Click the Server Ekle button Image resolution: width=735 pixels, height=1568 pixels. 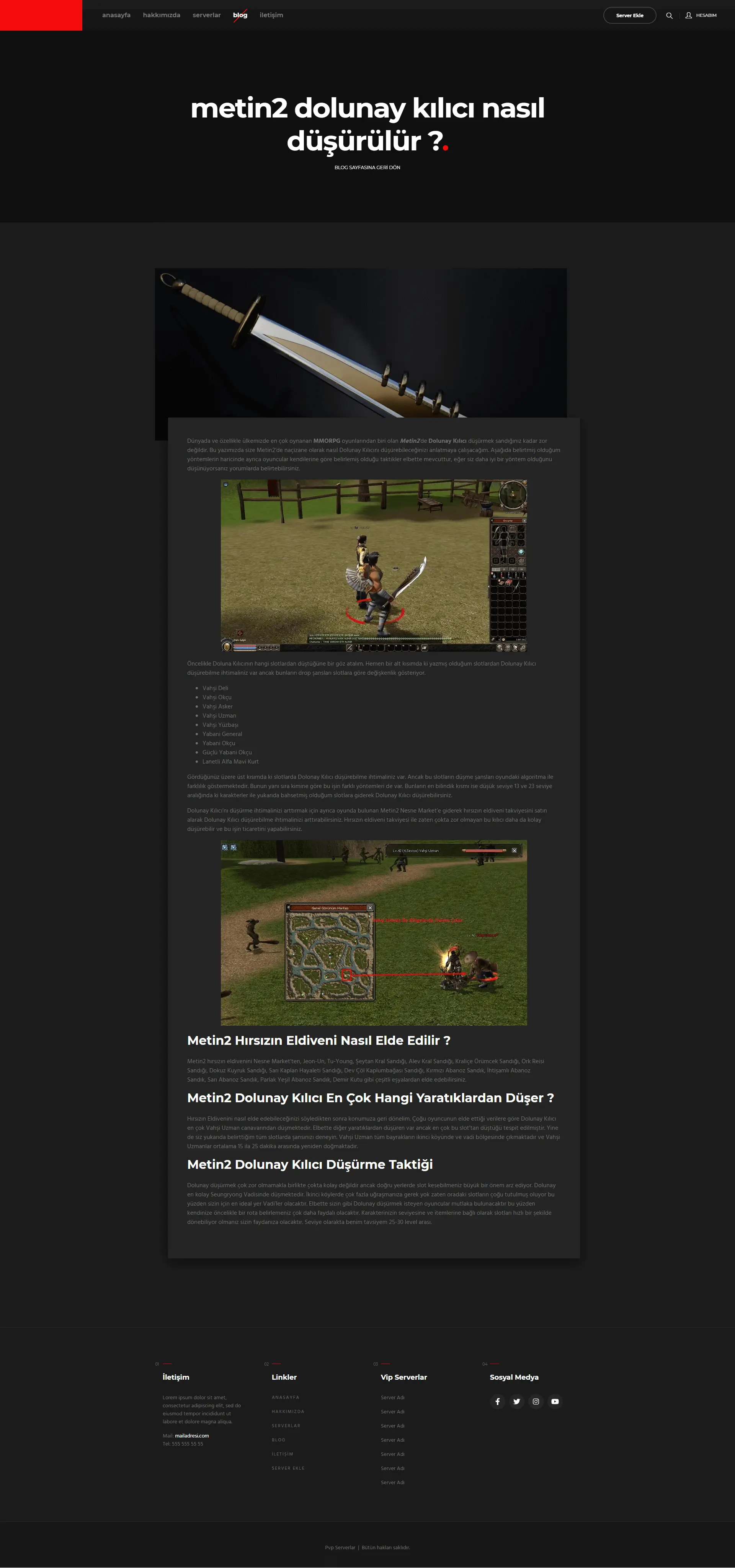(630, 15)
